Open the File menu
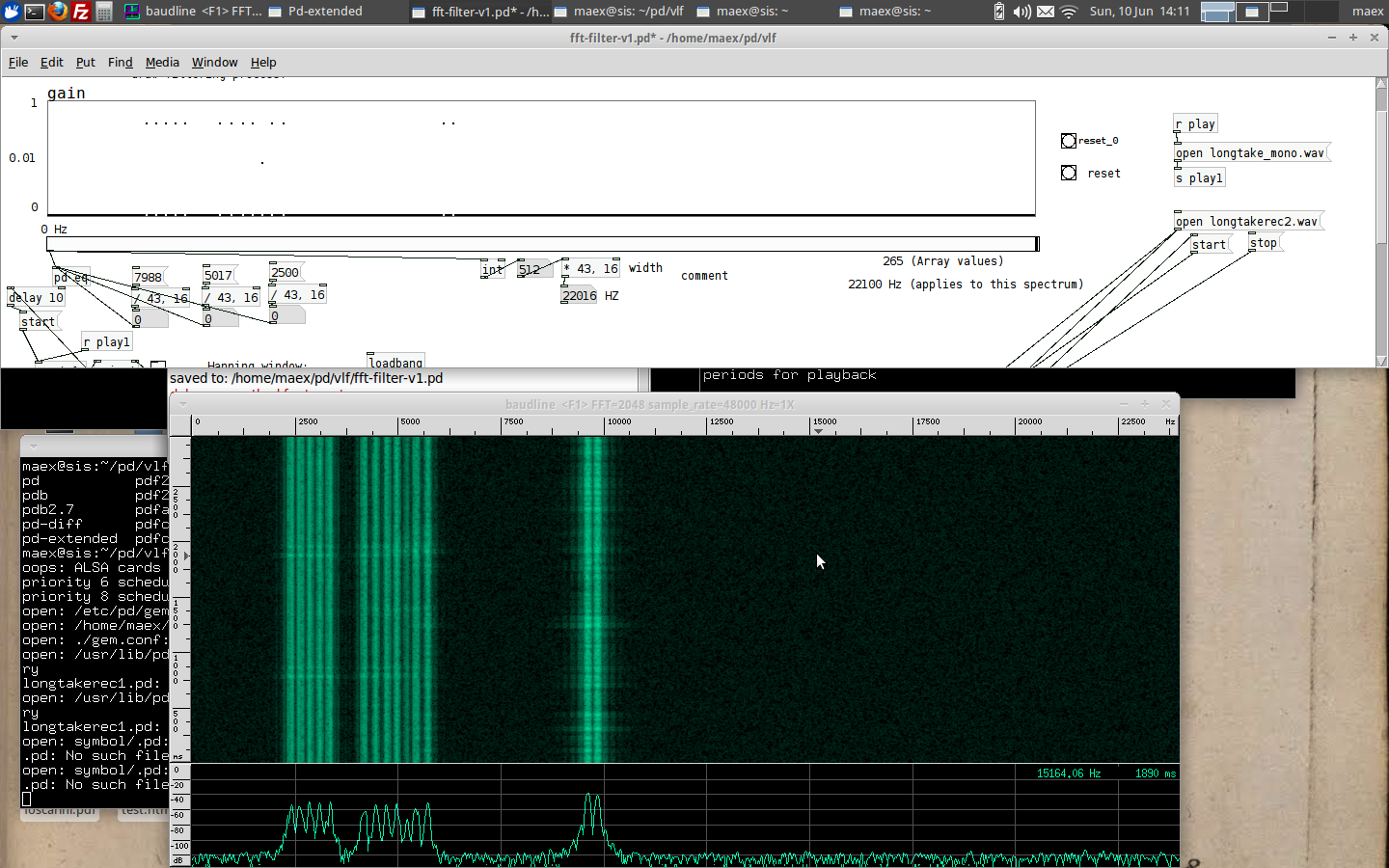 click(18, 62)
